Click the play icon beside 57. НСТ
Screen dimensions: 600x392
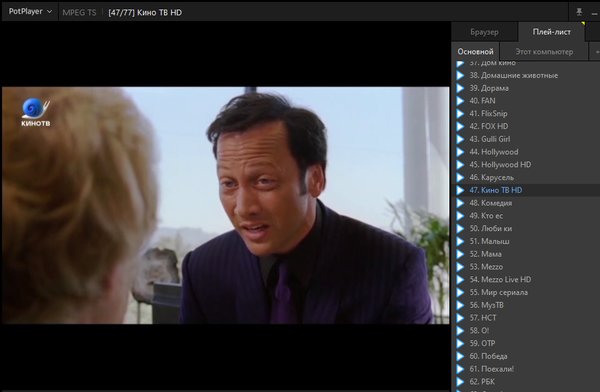(460, 318)
